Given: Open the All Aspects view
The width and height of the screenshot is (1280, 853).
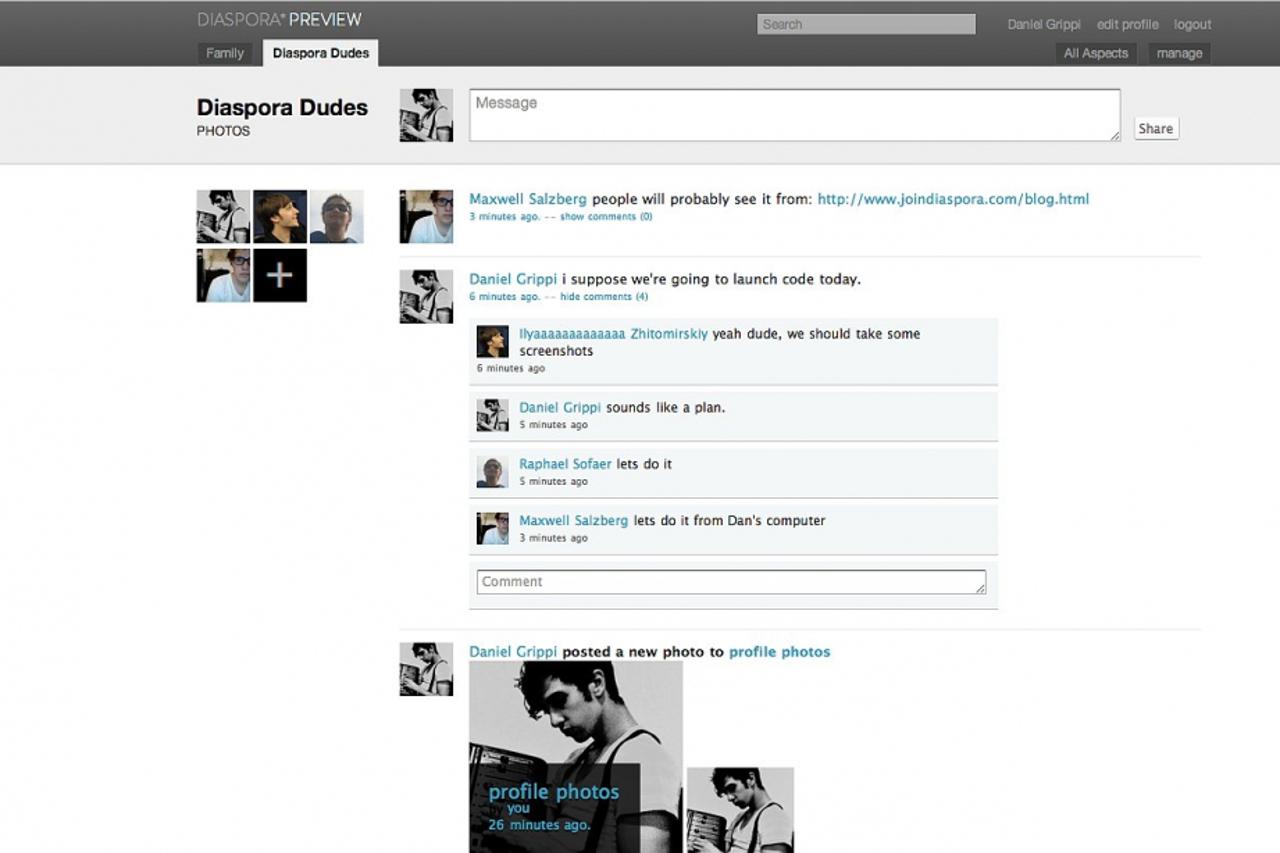Looking at the screenshot, I should tap(1096, 53).
